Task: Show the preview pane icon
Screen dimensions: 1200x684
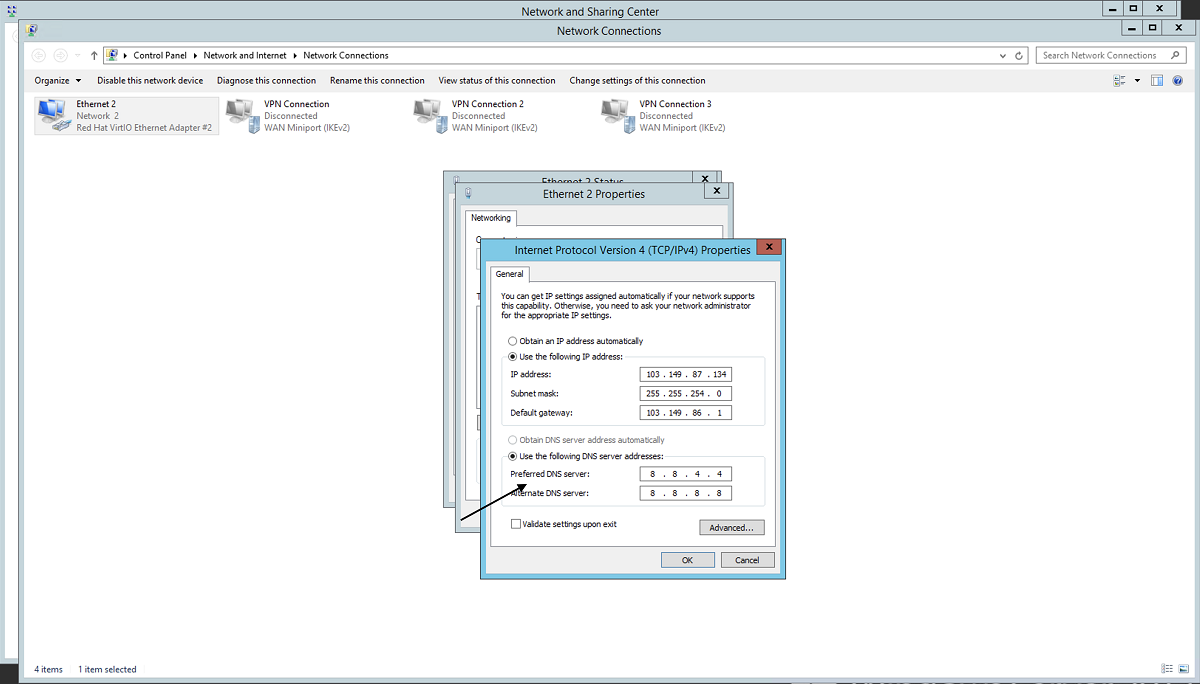Action: coord(1157,81)
